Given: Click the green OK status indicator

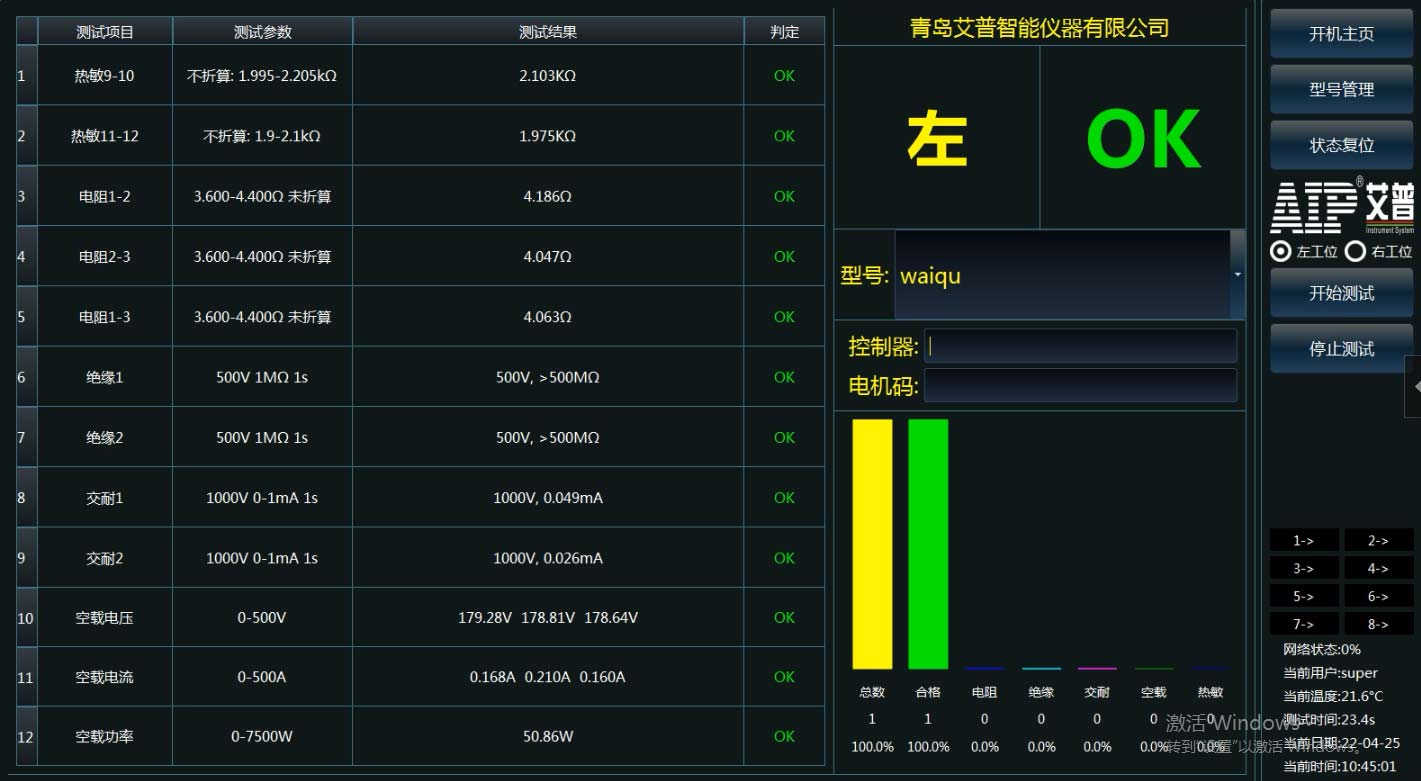Looking at the screenshot, I should coord(1143,138).
